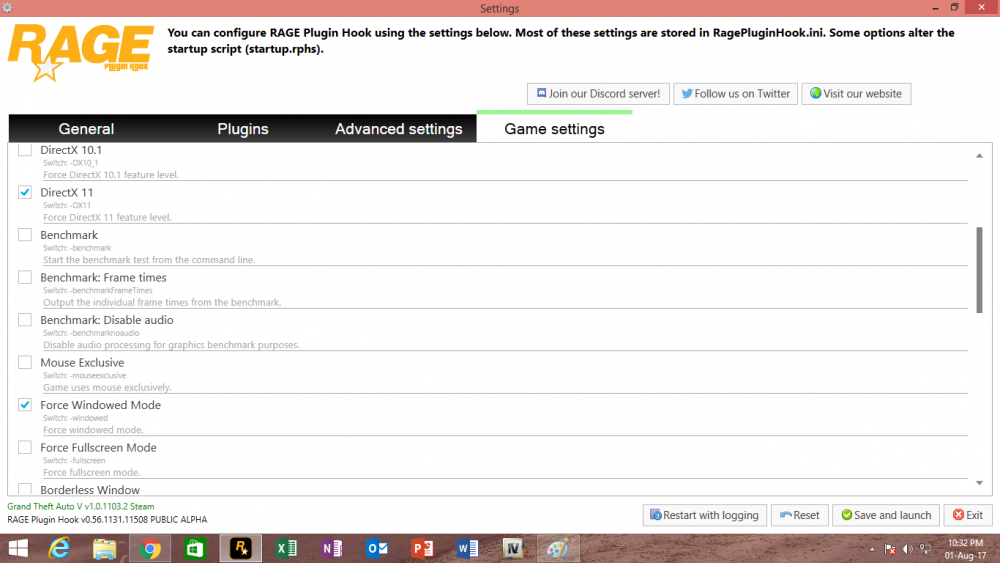
Task: Click the Exit button
Action: click(968, 515)
